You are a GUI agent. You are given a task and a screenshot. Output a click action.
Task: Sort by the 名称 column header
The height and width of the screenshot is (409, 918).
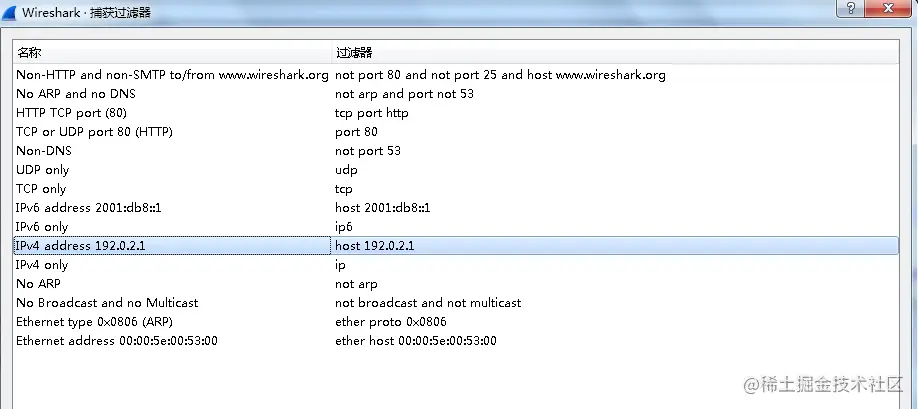[29, 53]
